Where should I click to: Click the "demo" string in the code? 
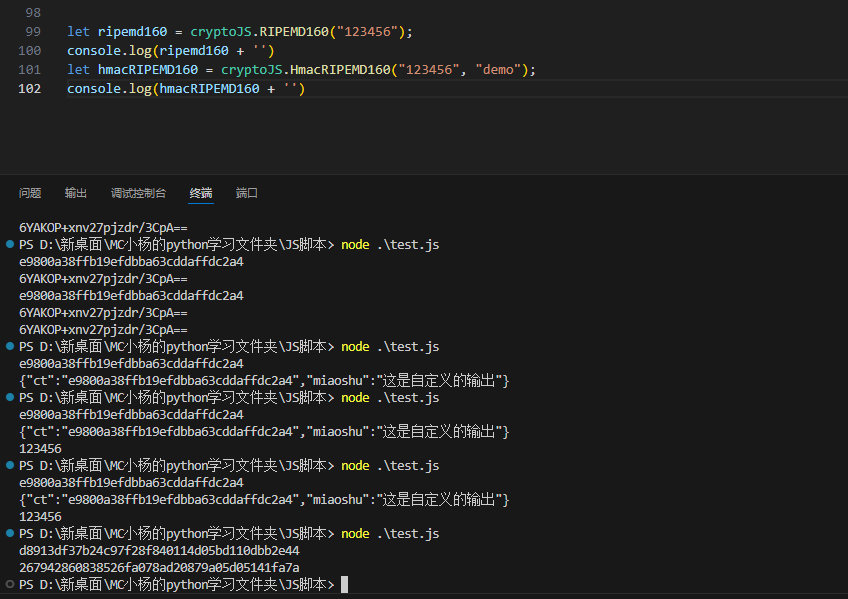tap(500, 70)
